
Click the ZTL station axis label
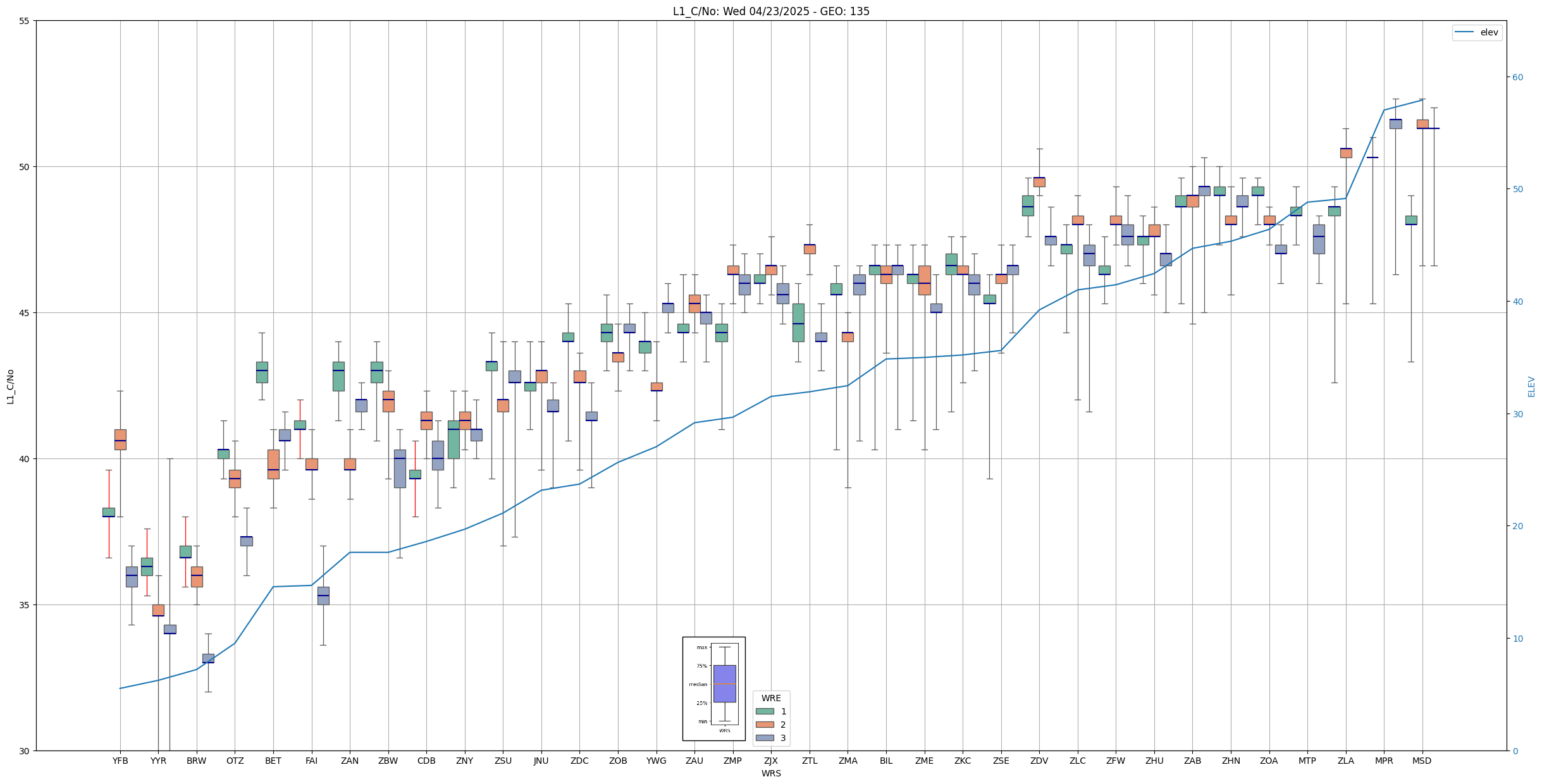click(809, 761)
